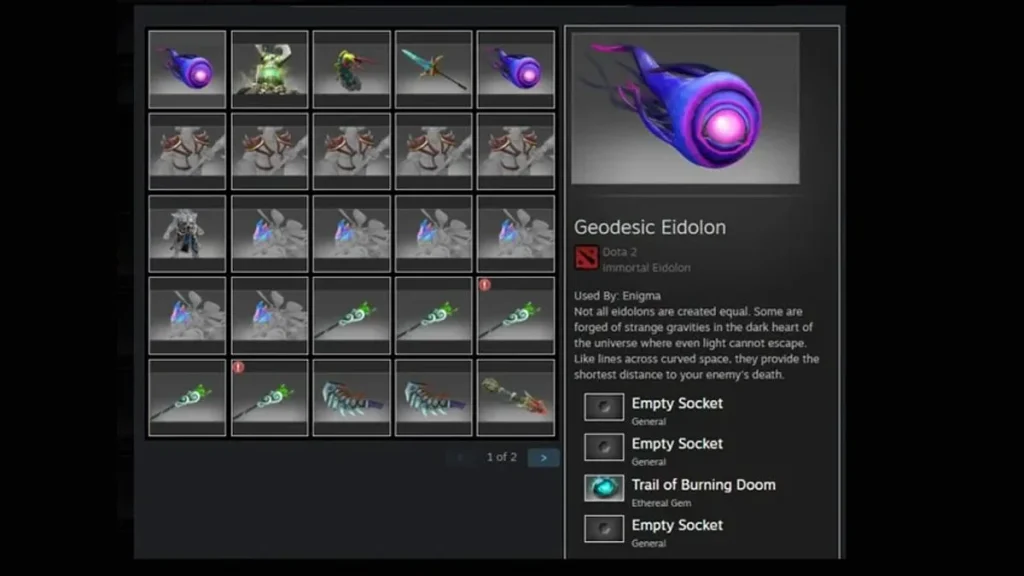This screenshot has height=576, width=1024.
Task: Click the Trail of Burning Doom label
Action: [x=703, y=485]
